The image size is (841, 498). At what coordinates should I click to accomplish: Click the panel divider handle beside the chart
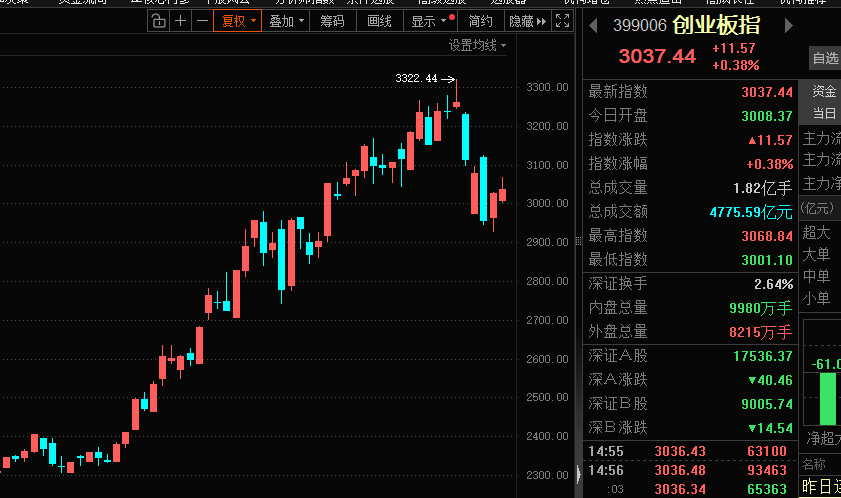tap(580, 241)
